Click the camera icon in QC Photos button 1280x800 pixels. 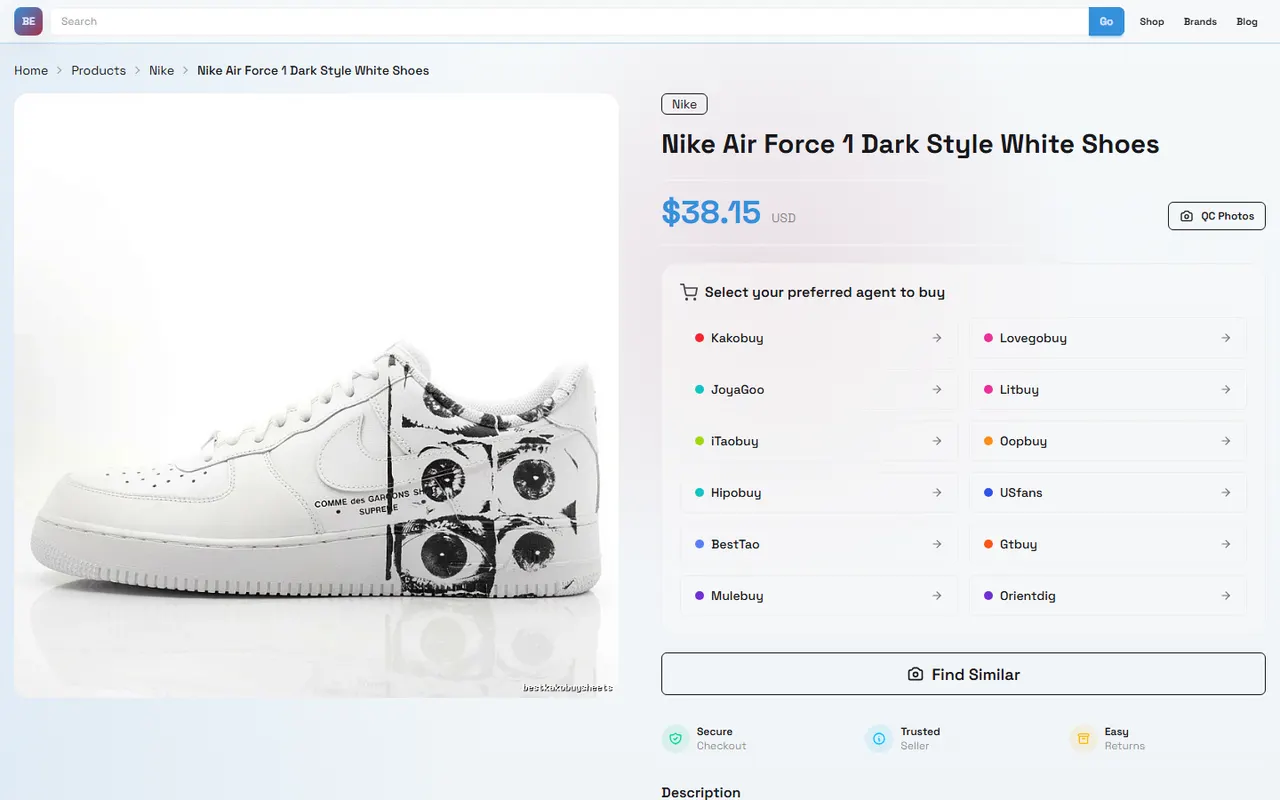tap(1187, 216)
